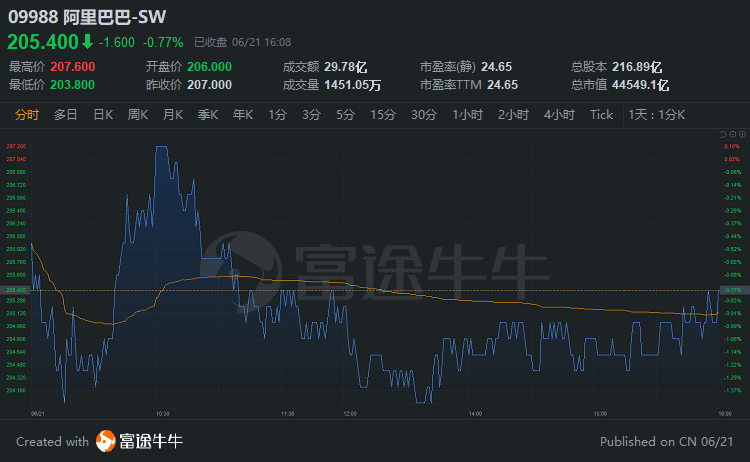Viewport: 750px width, 462px height.
Task: Click the Futu bull logo in footer
Action: click(105, 441)
